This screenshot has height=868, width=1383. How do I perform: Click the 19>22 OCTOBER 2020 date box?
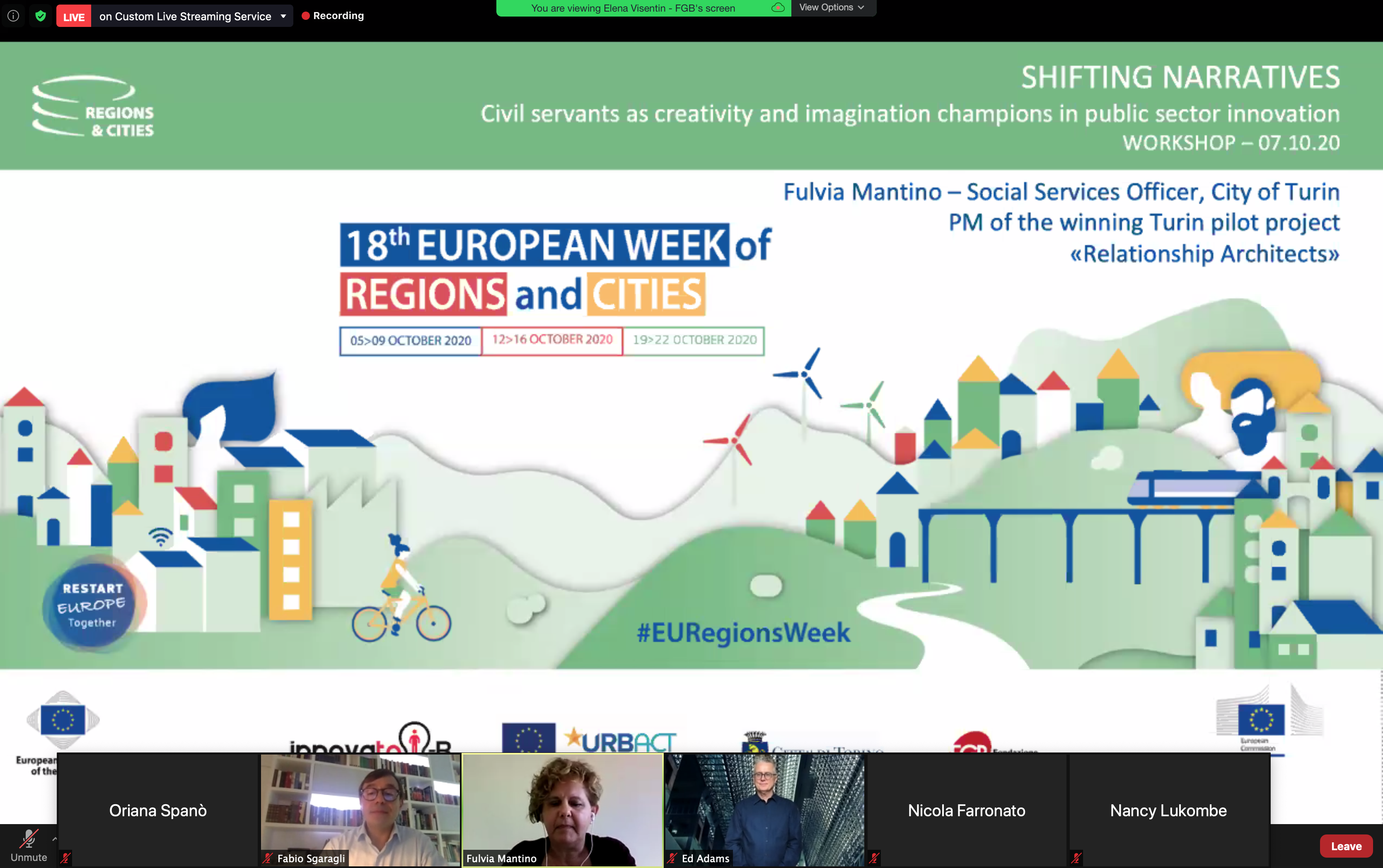[694, 340]
